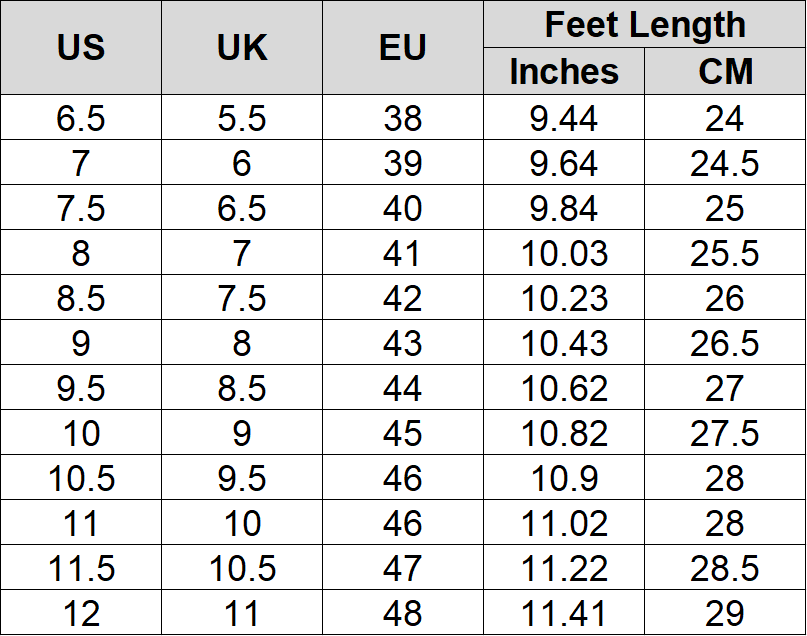Select the UK column header
This screenshot has width=807, height=636.
click(x=242, y=48)
